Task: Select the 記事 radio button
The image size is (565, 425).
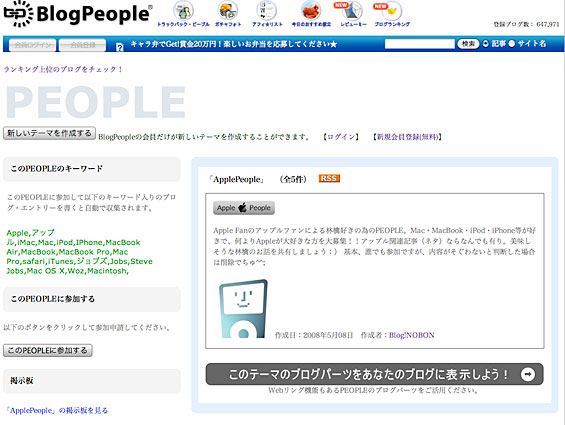Action: tap(486, 44)
